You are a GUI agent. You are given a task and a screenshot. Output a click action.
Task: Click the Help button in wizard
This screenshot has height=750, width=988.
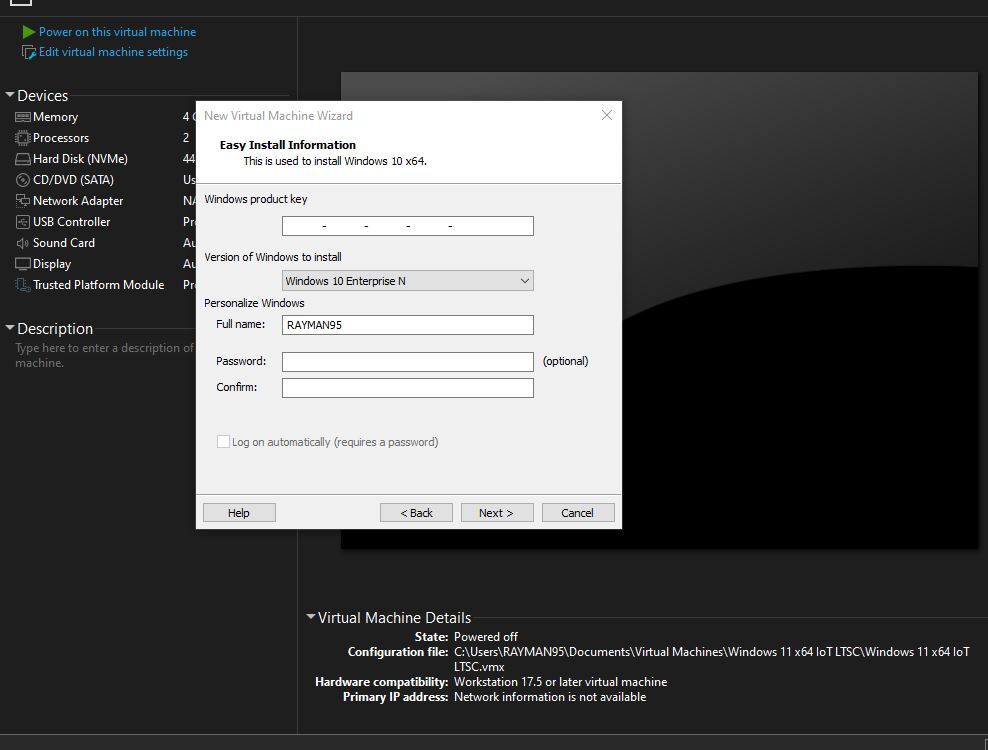[x=239, y=513]
